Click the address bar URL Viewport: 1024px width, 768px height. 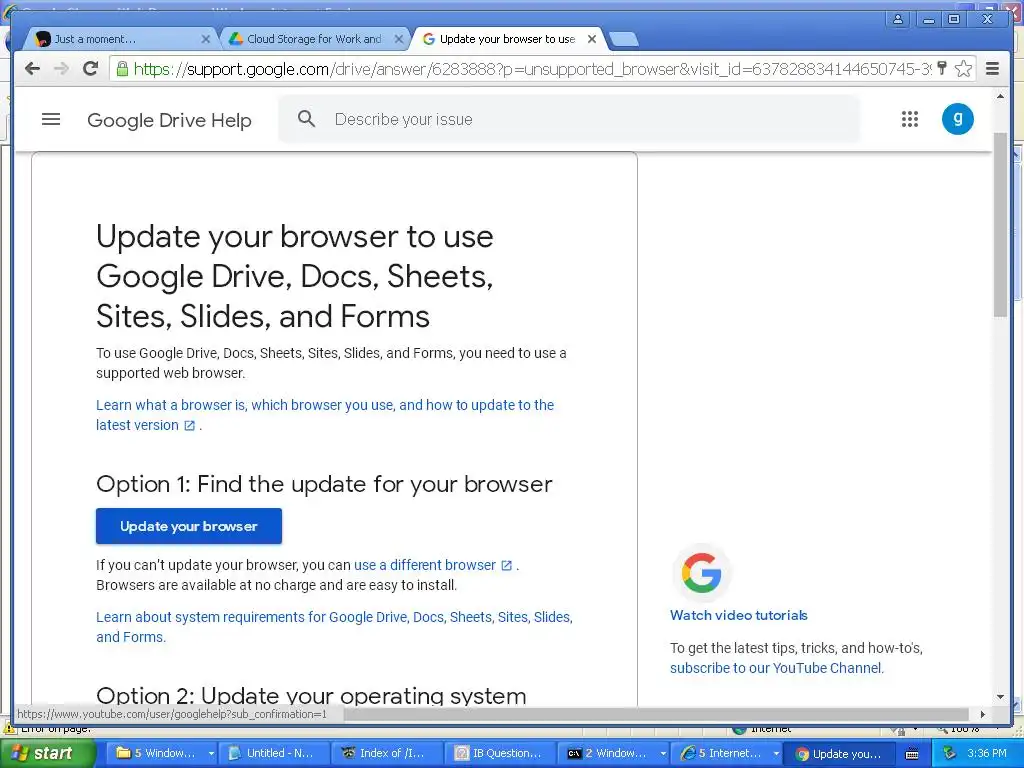coord(532,69)
